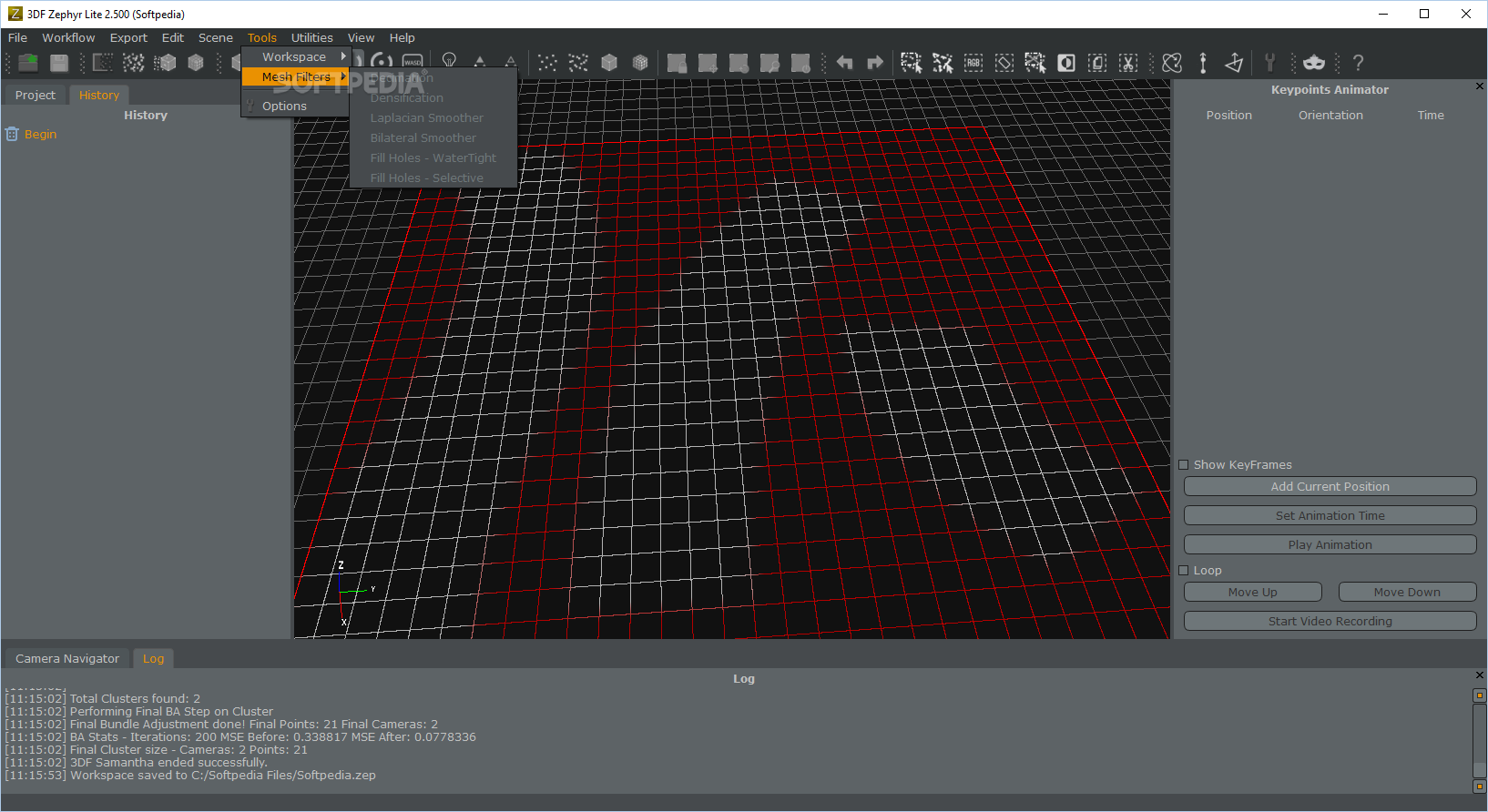1488x812 pixels.
Task: Select Fill Holes - WaterTight entry
Action: click(433, 158)
